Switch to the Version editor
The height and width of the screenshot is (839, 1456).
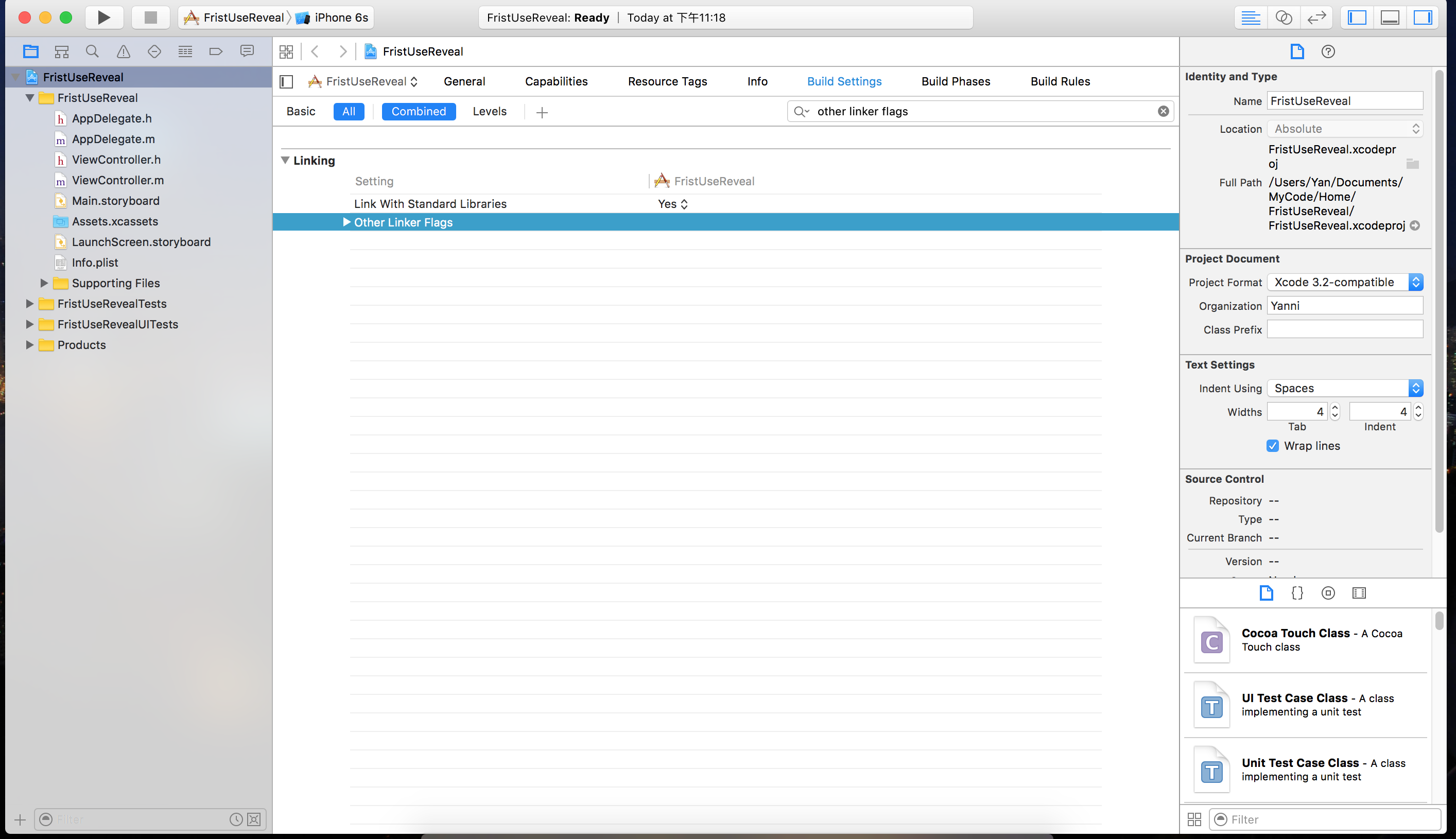[x=1316, y=18]
